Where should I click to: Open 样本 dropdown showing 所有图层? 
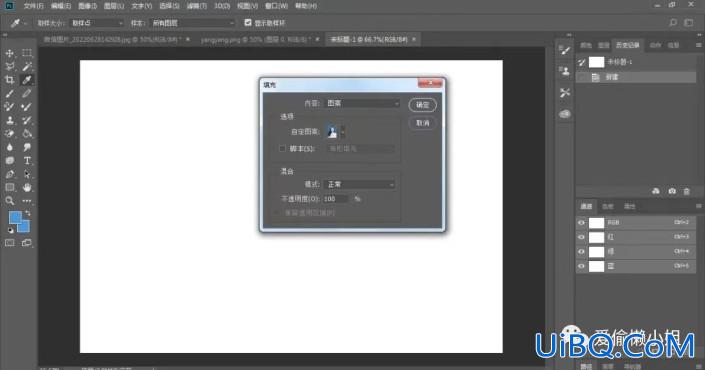click(192, 23)
